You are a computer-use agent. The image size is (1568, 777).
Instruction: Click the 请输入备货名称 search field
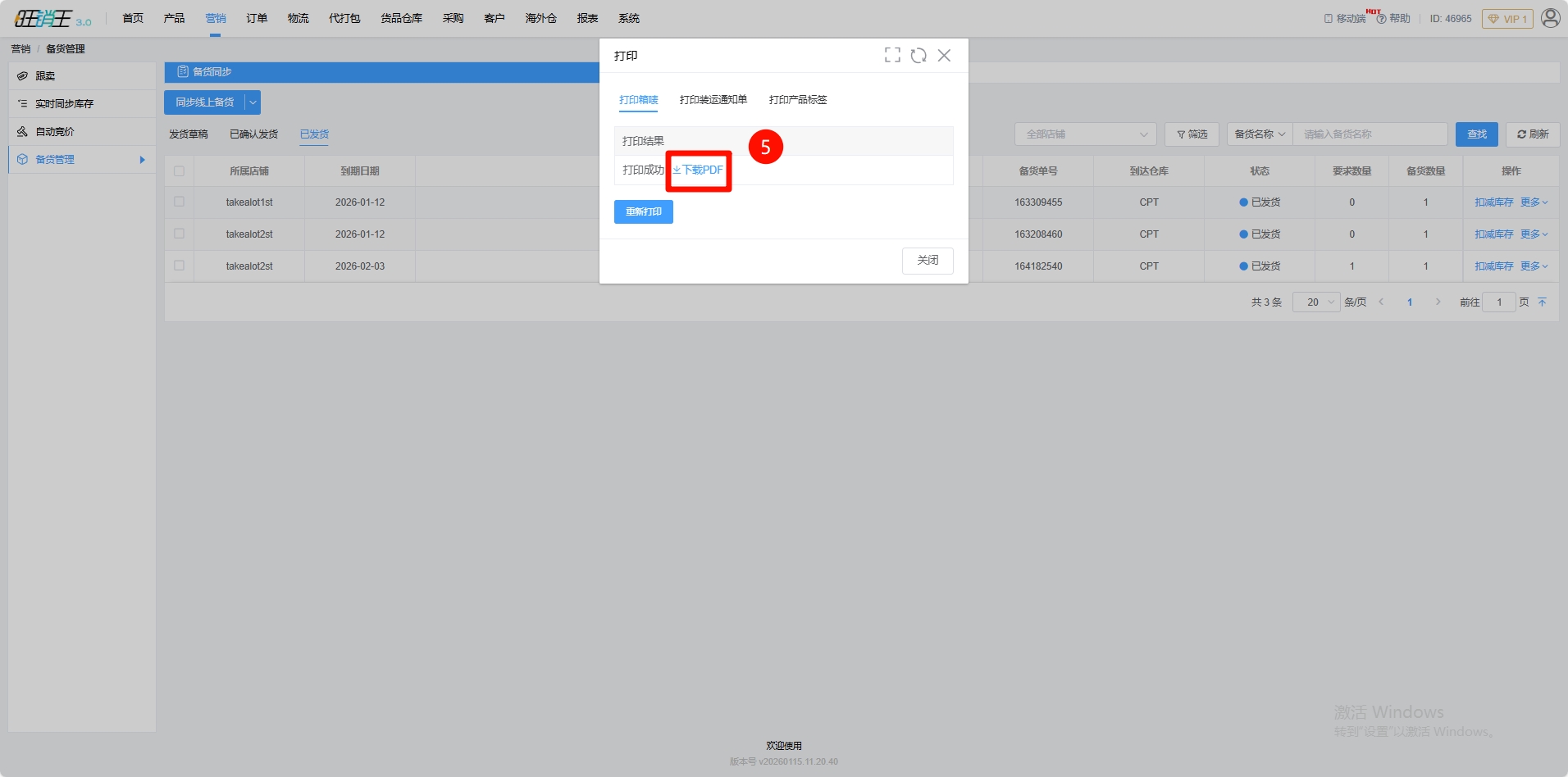1370,134
